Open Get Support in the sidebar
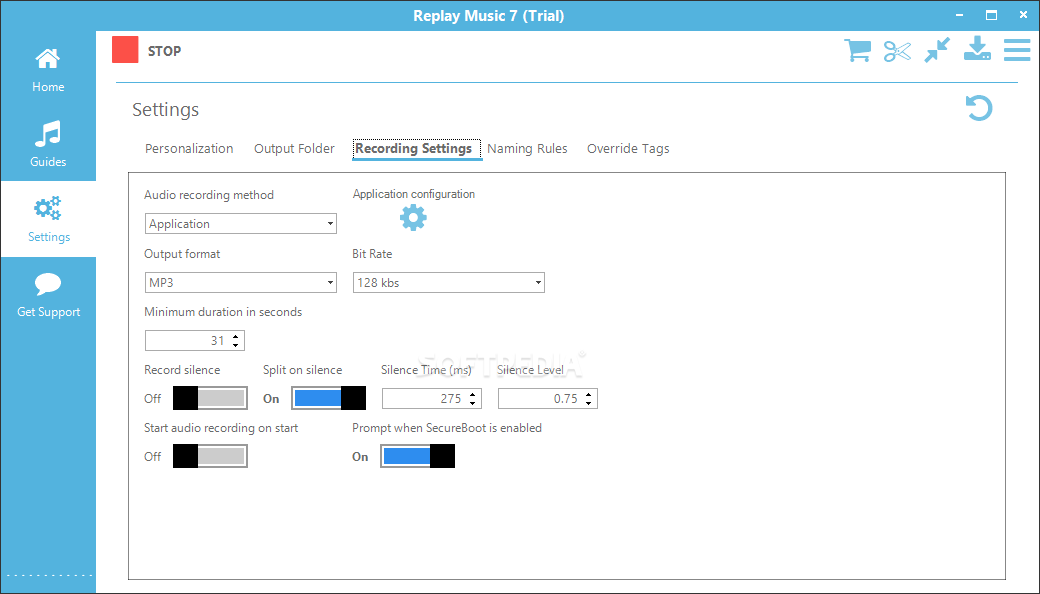 coord(48,294)
